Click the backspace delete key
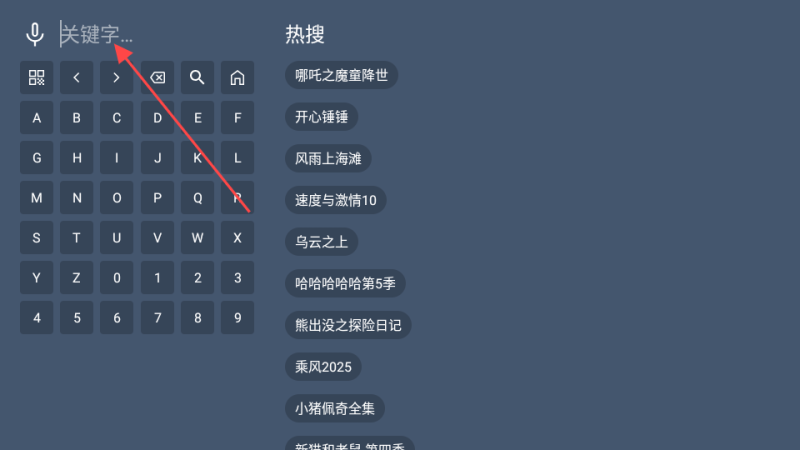Viewport: 800px width, 450px height. click(157, 78)
